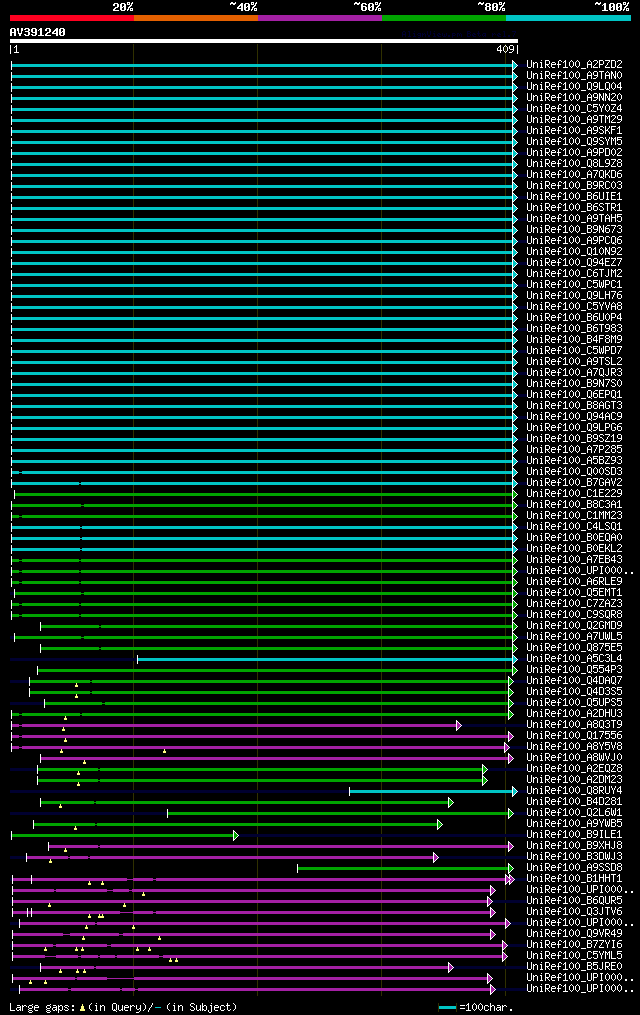Click the green ~80% identity legend bar
Image resolution: width=640 pixels, height=1015 pixels.
[x=444, y=18]
